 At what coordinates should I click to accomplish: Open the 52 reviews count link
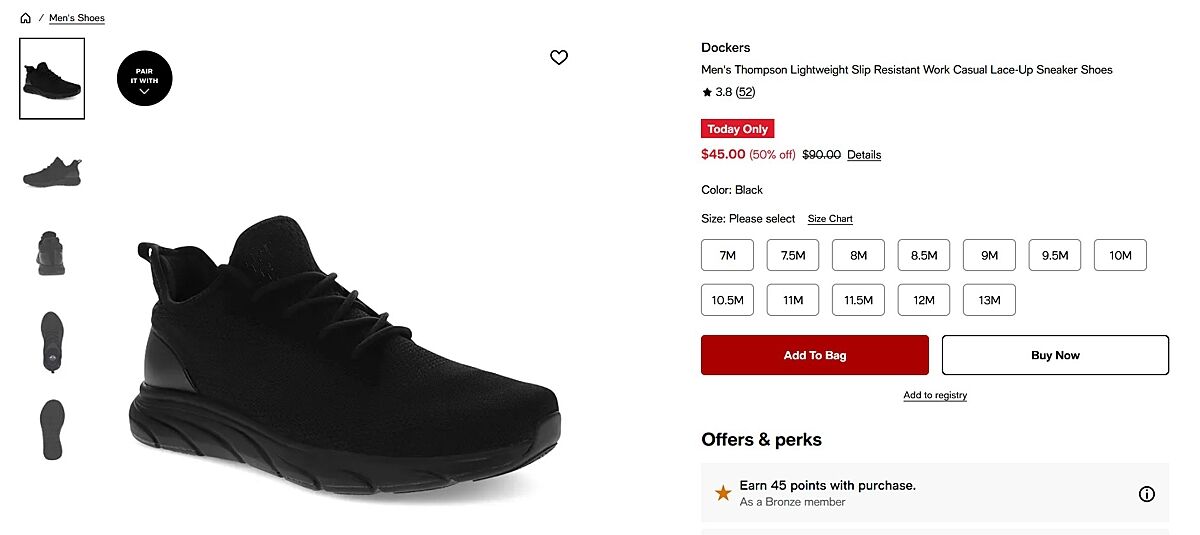(745, 93)
